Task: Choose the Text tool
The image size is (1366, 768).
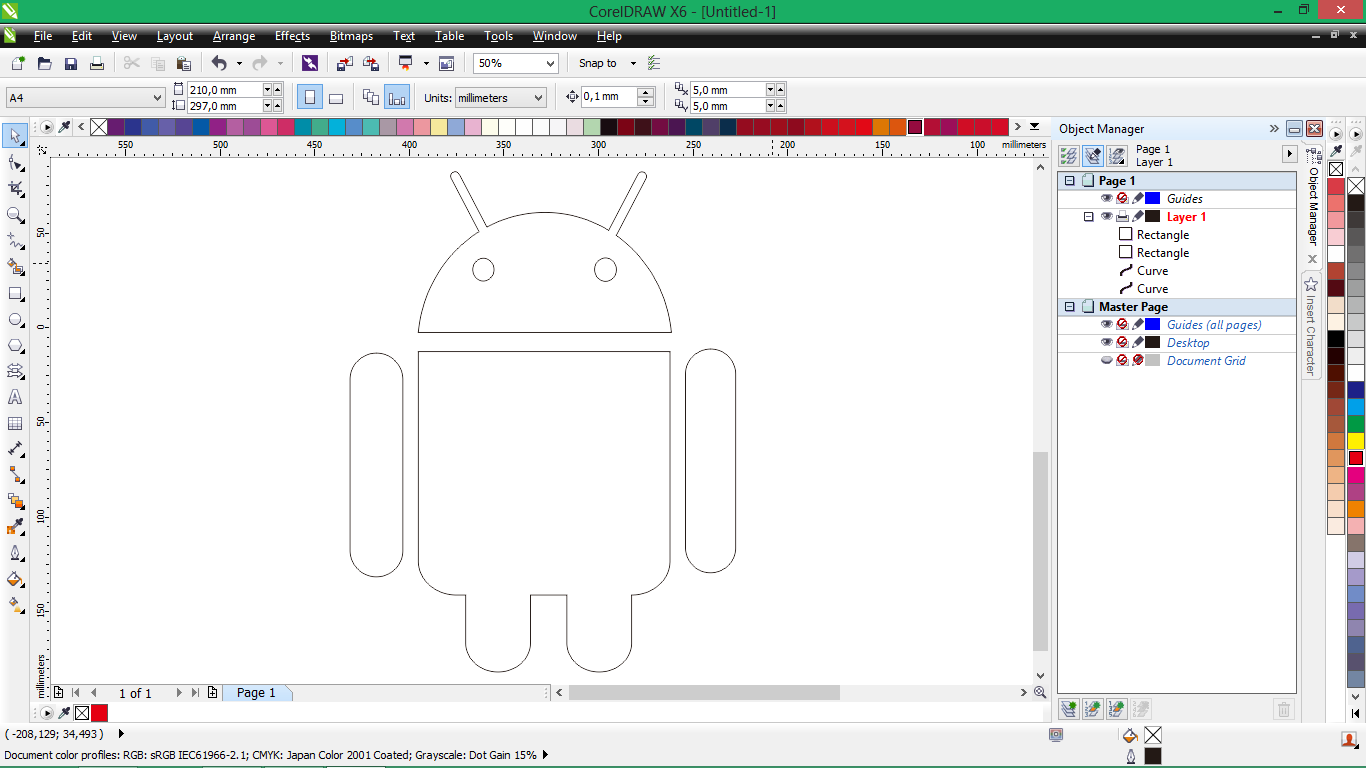Action: click(x=14, y=397)
